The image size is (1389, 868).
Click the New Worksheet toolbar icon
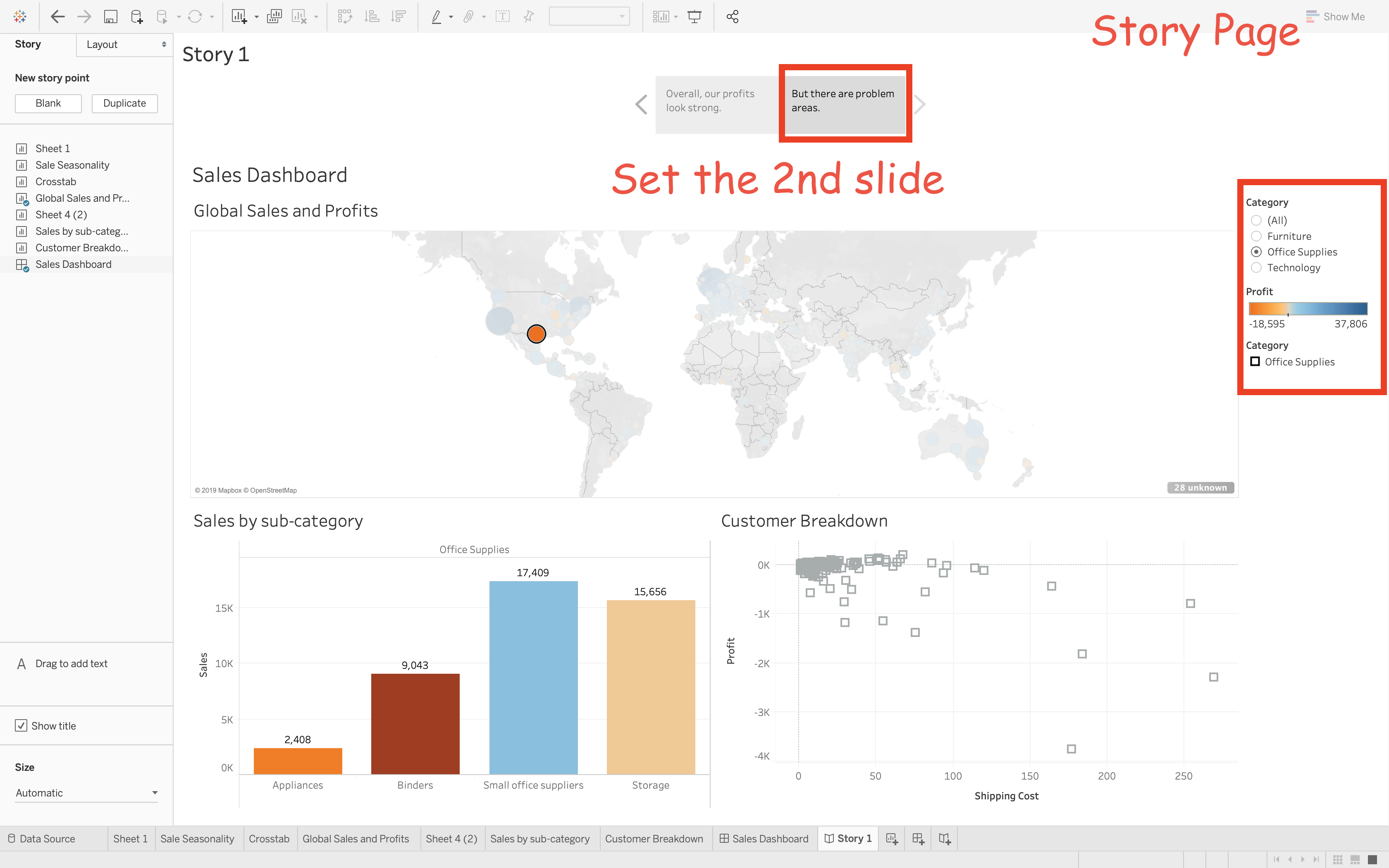[x=239, y=17]
